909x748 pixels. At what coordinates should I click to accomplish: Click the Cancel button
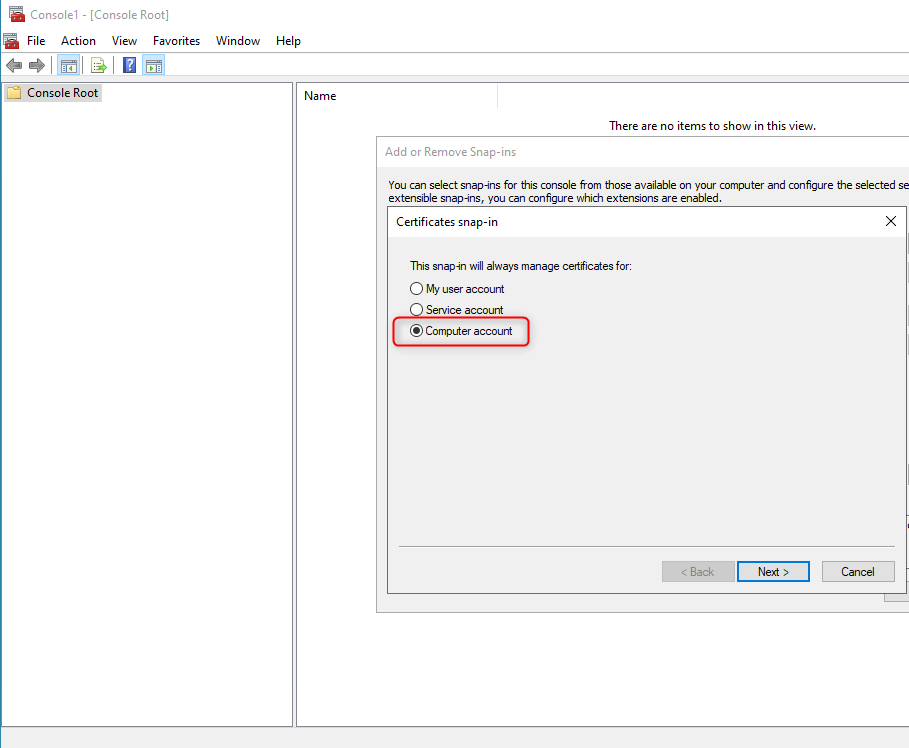[x=858, y=572]
